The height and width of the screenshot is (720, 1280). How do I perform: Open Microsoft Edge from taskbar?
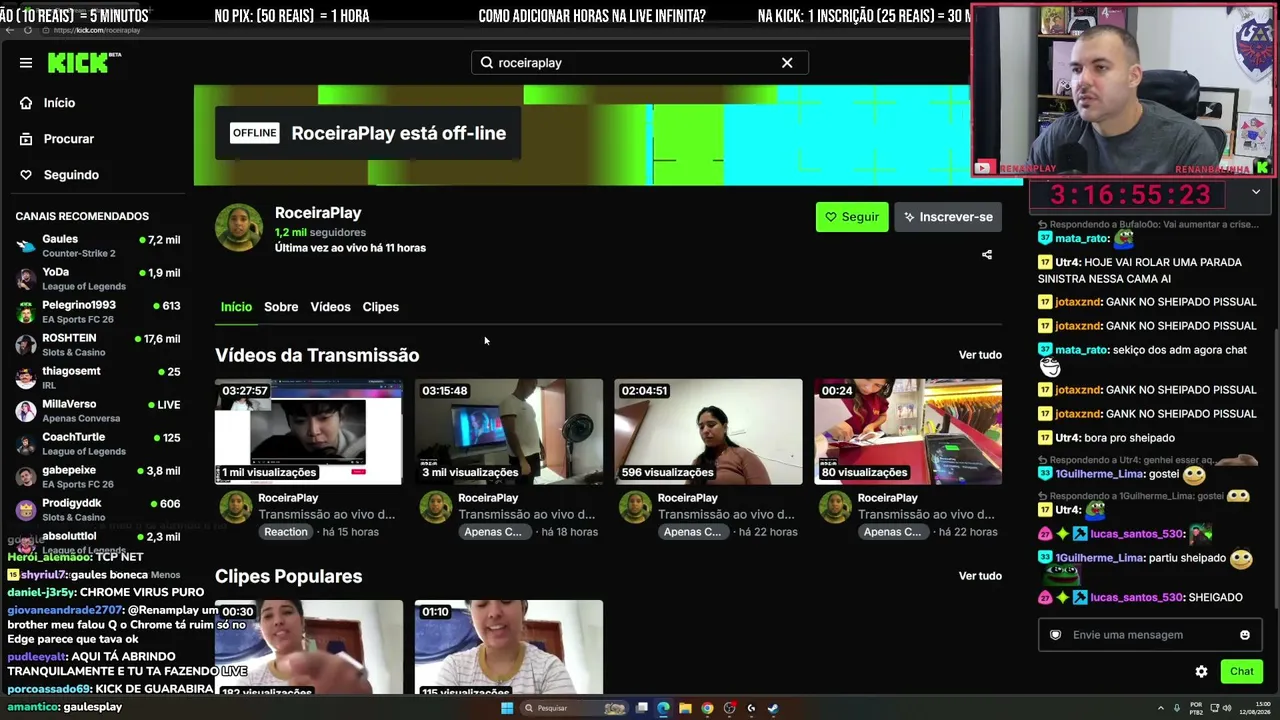pos(663,708)
